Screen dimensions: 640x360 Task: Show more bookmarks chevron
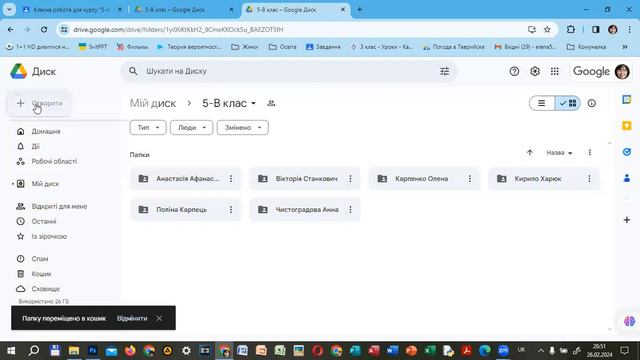(x=625, y=47)
